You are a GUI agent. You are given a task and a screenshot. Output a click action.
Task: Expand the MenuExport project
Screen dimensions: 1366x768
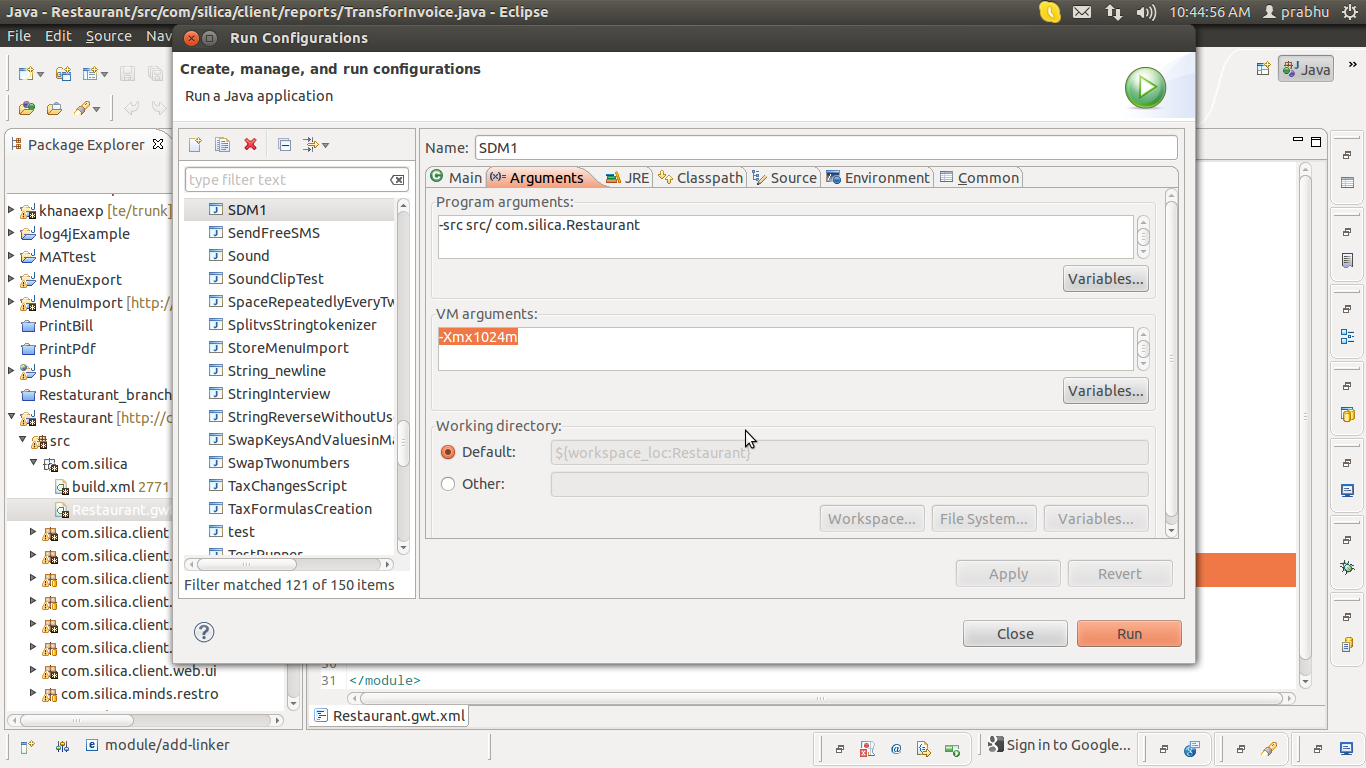tap(12, 280)
